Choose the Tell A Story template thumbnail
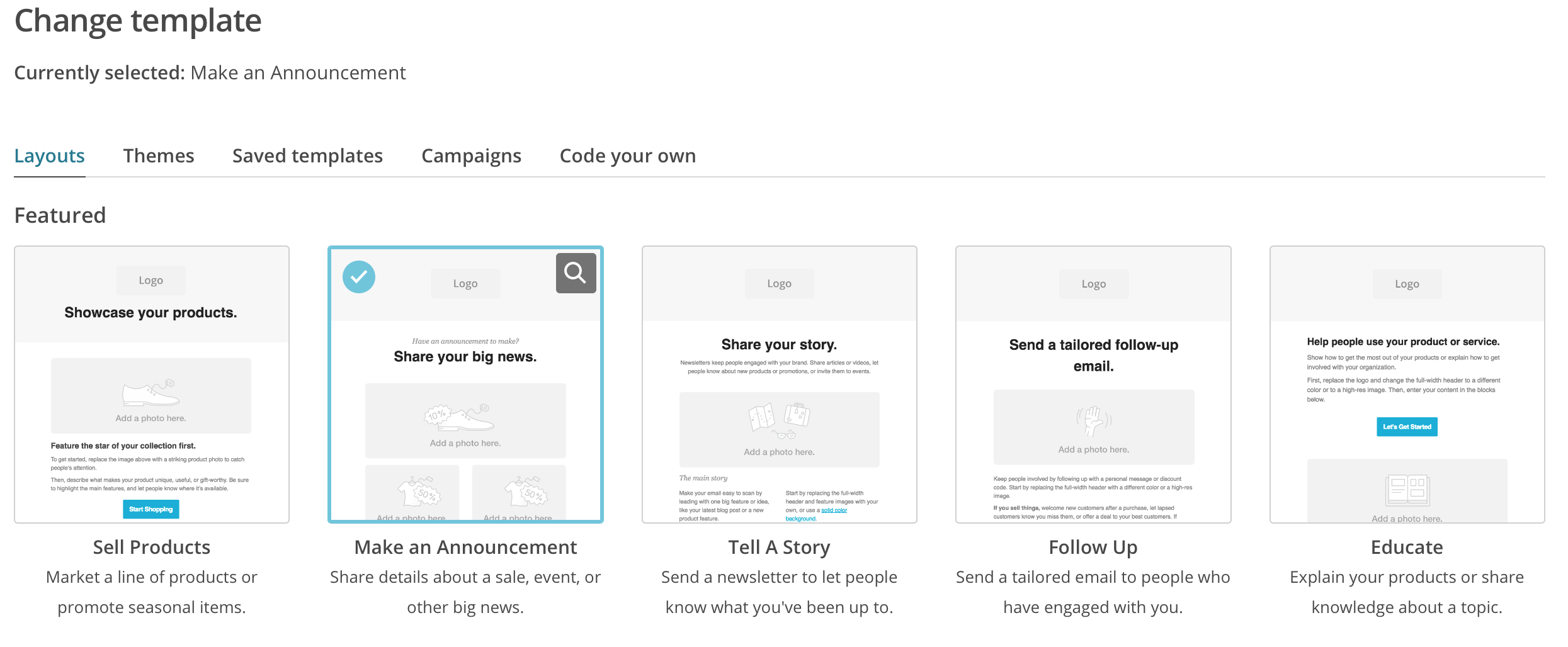The image size is (1568, 647). point(779,384)
